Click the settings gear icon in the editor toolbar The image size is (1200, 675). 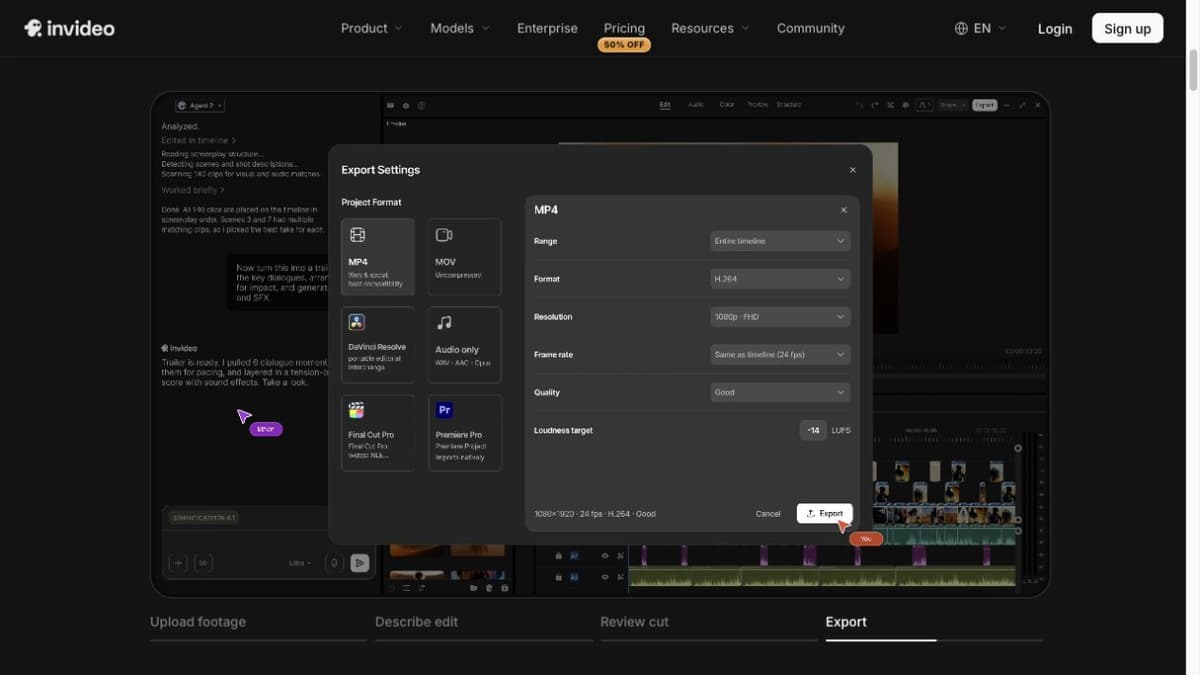[x=405, y=105]
